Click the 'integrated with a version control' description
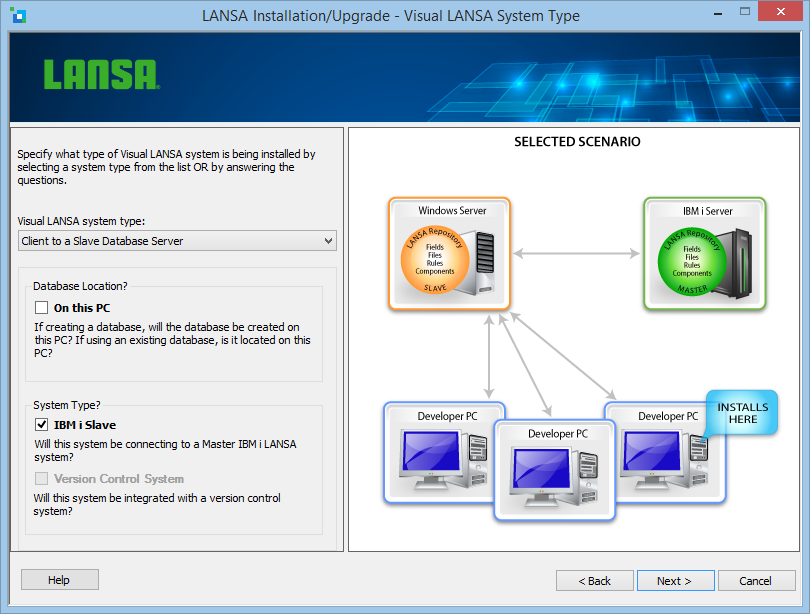 pyautogui.click(x=157, y=505)
